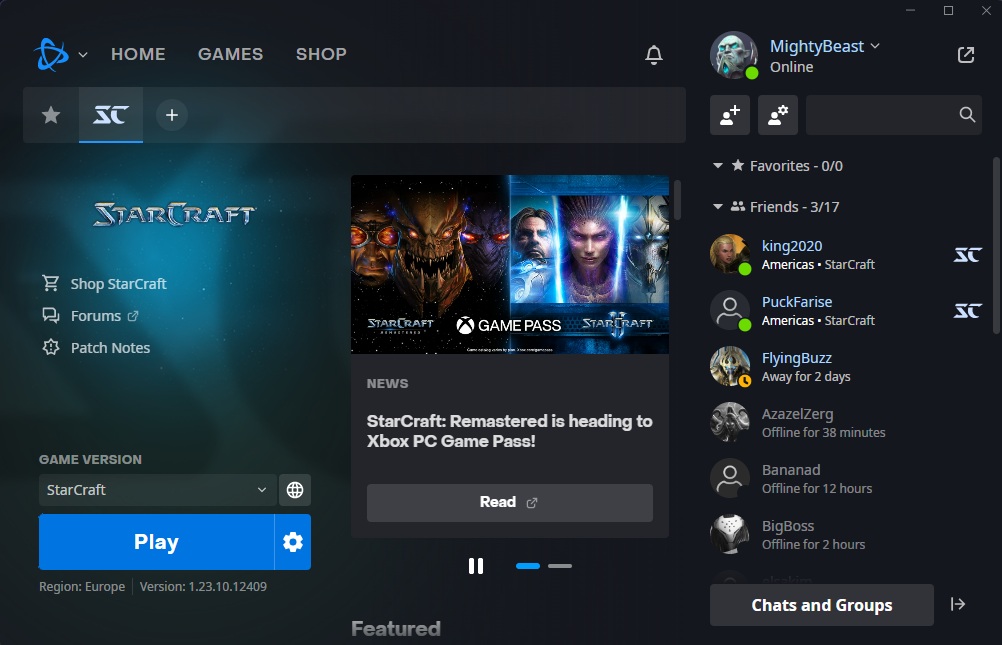Open AzazelZerg friend entry
Viewport: 1002px width, 645px height.
click(846, 423)
